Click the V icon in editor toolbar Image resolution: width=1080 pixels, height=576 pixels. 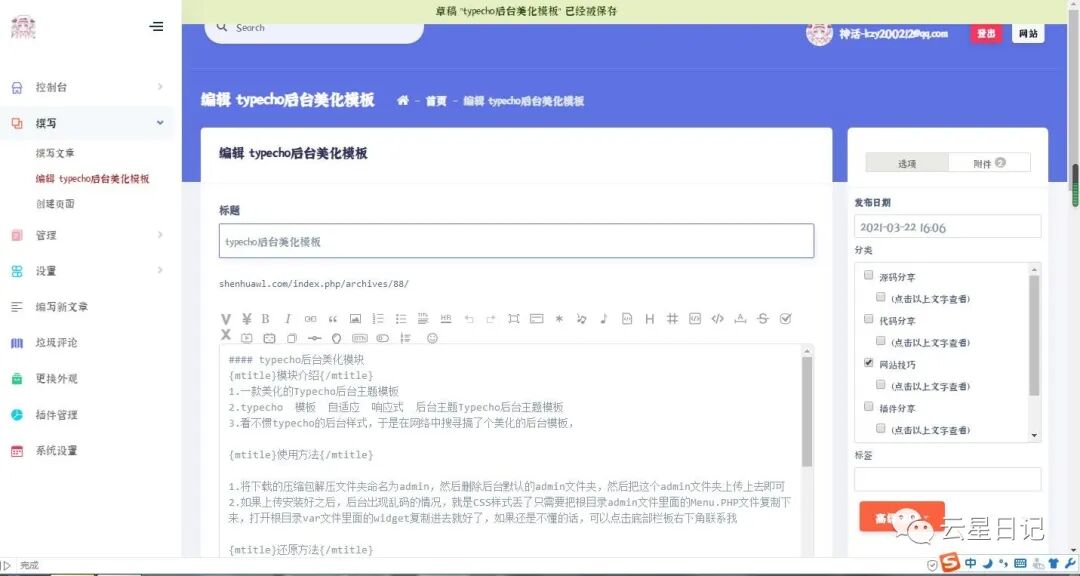(x=225, y=319)
